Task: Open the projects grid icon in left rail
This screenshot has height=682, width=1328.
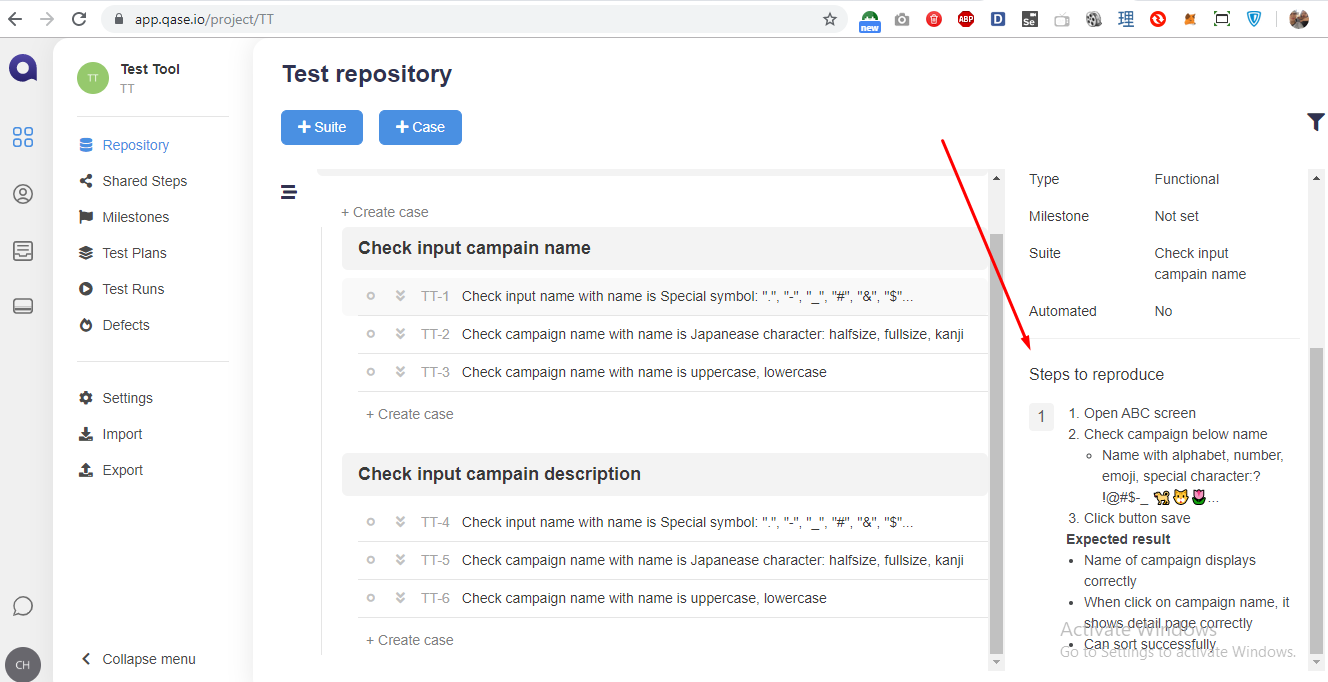Action: [23, 138]
